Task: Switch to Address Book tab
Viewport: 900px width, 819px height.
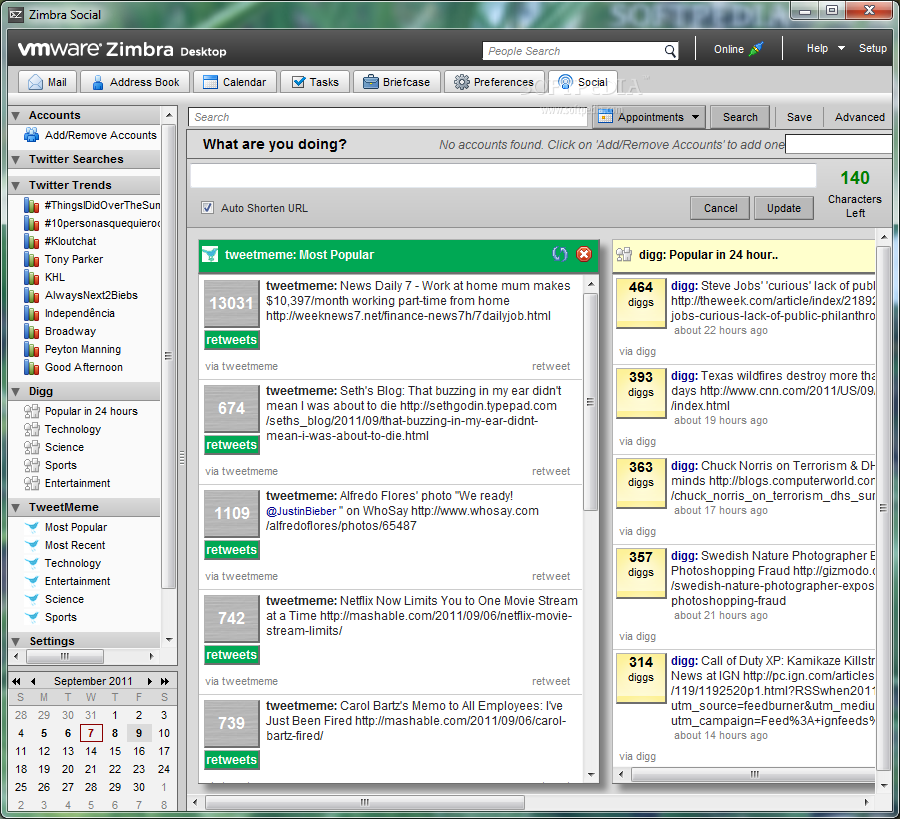Action: pos(135,82)
